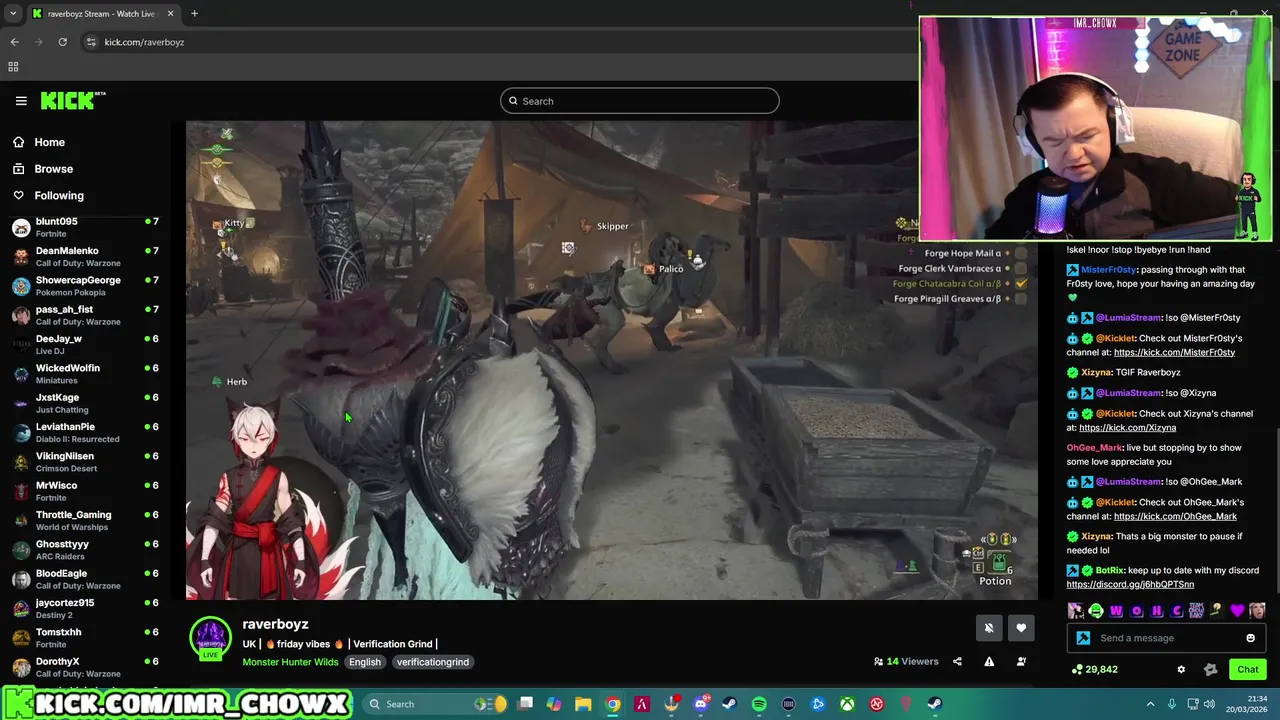Screen dimensions: 1280x720
Task: Open the Monster Hunter Wilds category link
Action: click(x=290, y=662)
